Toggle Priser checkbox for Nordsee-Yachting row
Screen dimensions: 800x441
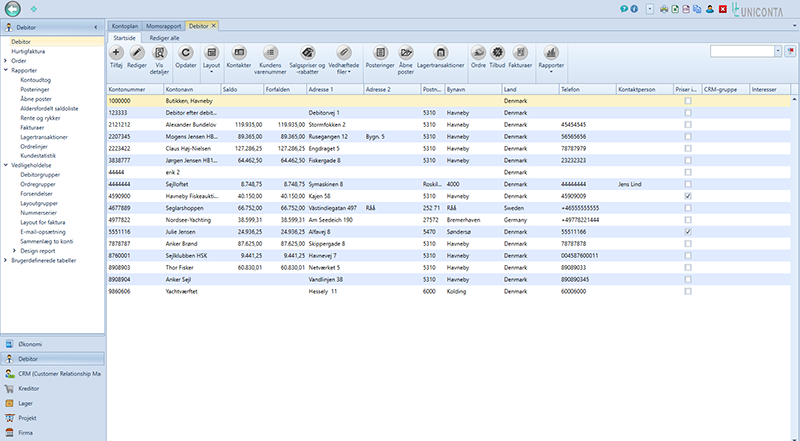pos(688,220)
